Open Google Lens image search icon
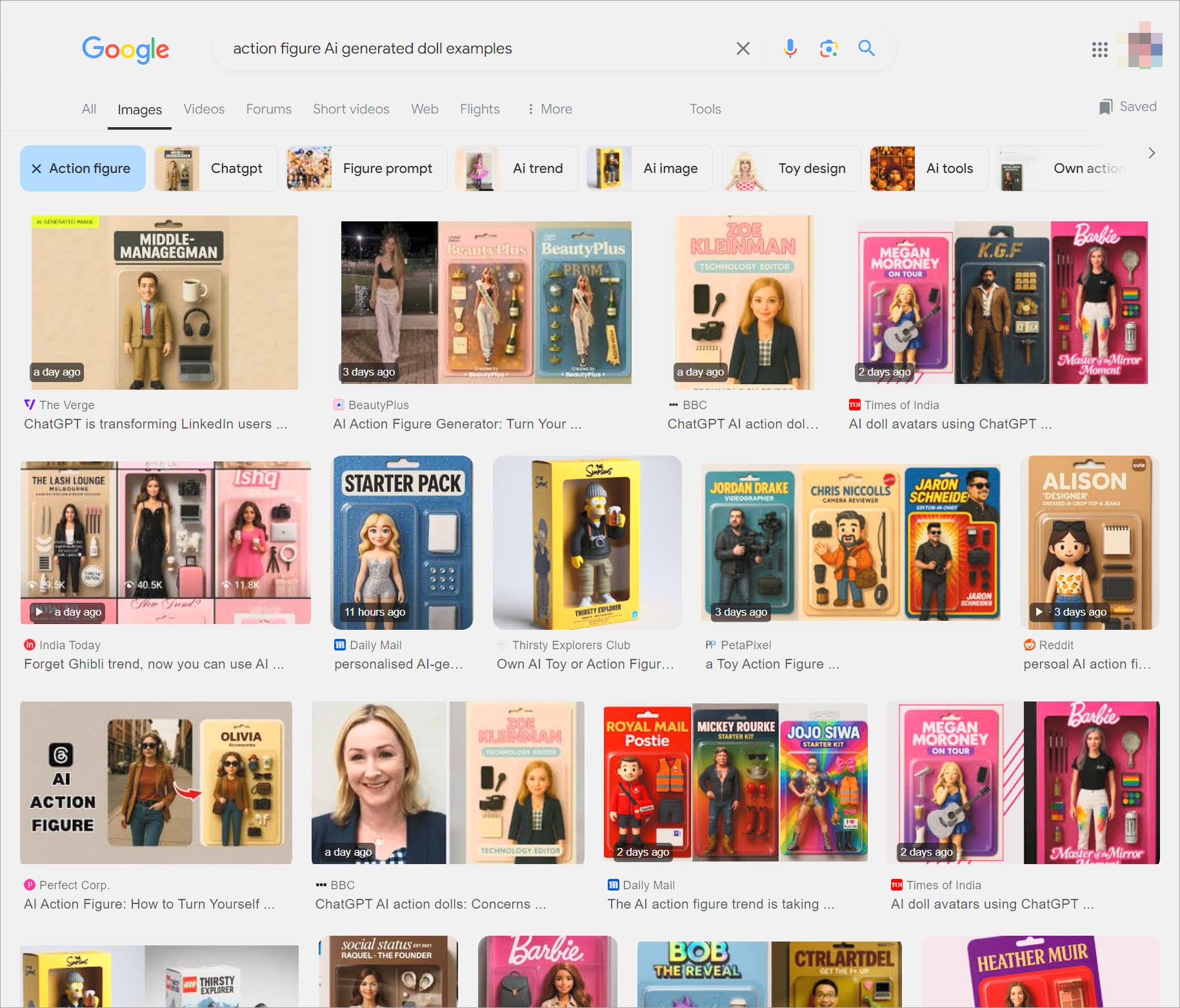 point(828,48)
